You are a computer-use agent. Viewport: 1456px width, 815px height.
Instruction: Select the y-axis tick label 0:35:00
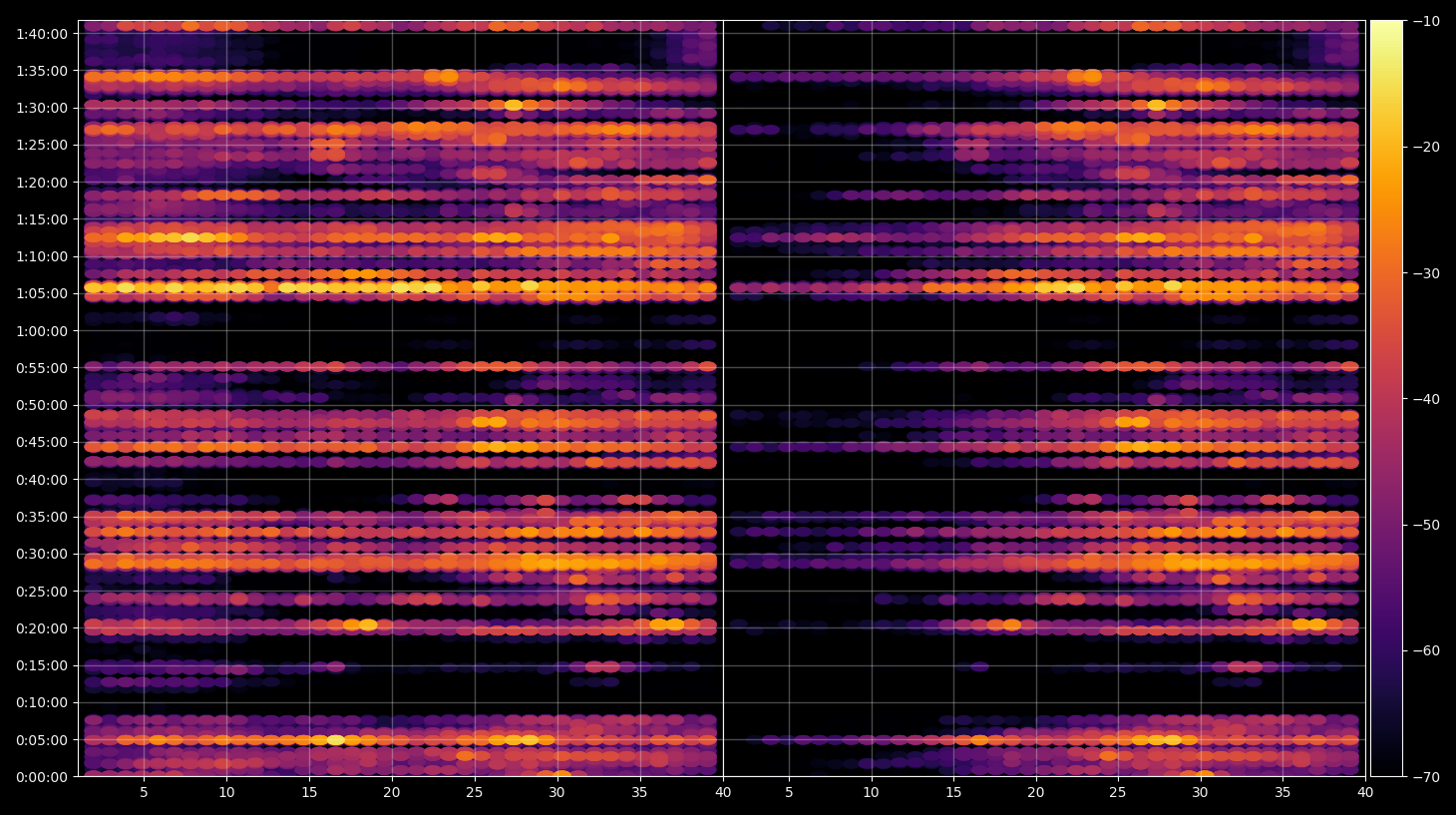pos(42,517)
